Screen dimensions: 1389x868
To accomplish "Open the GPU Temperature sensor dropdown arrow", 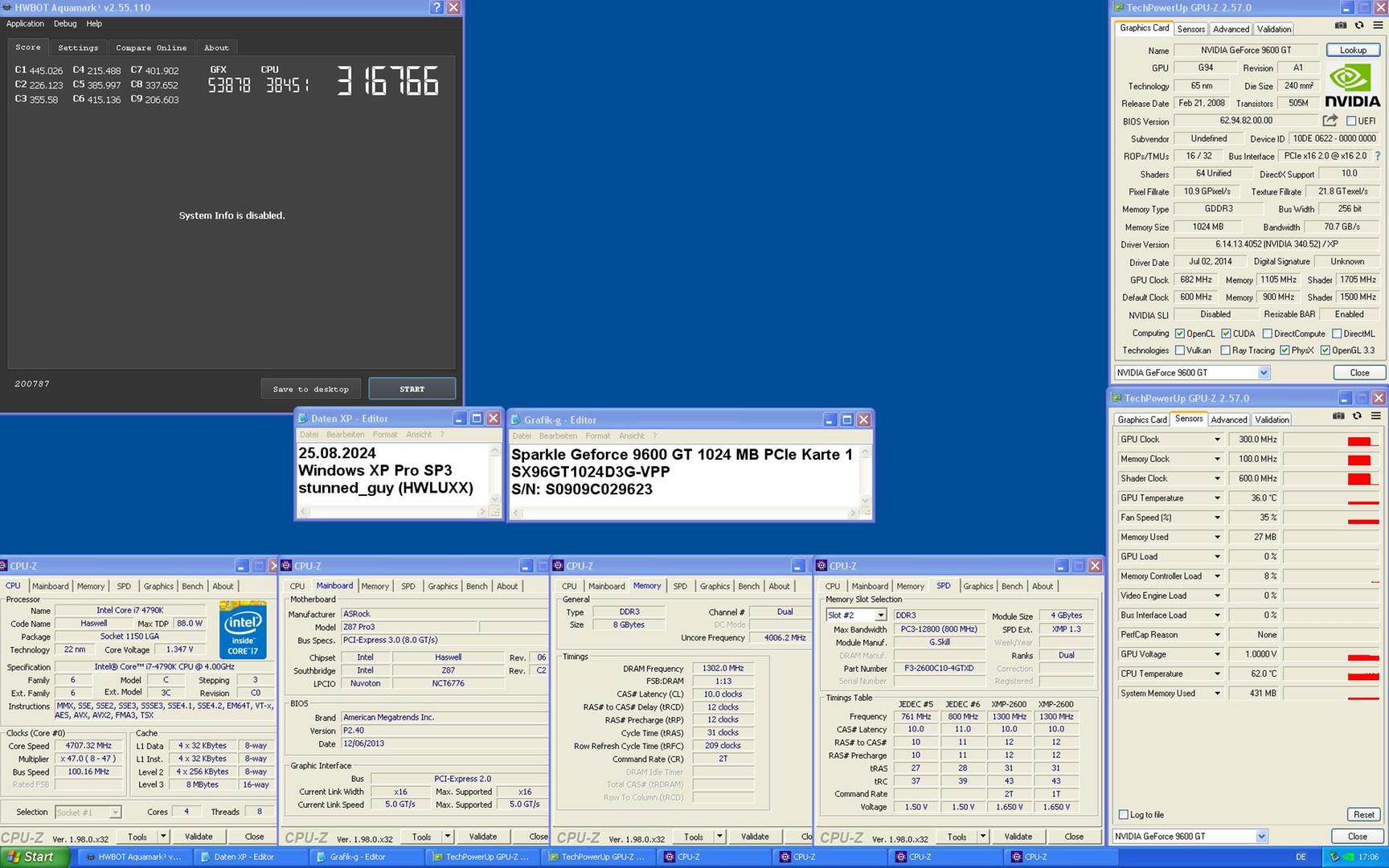I will [1217, 498].
